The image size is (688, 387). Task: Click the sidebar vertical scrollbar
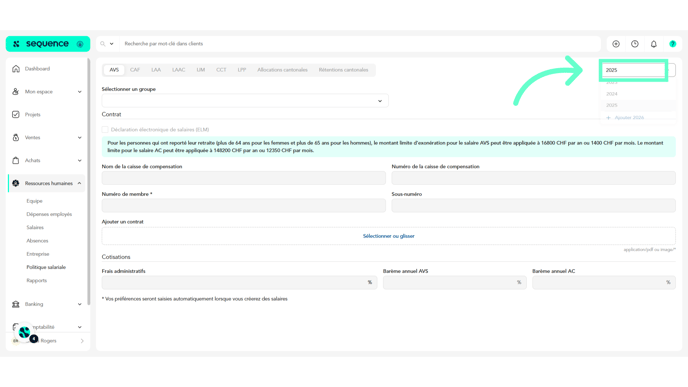coord(89,182)
